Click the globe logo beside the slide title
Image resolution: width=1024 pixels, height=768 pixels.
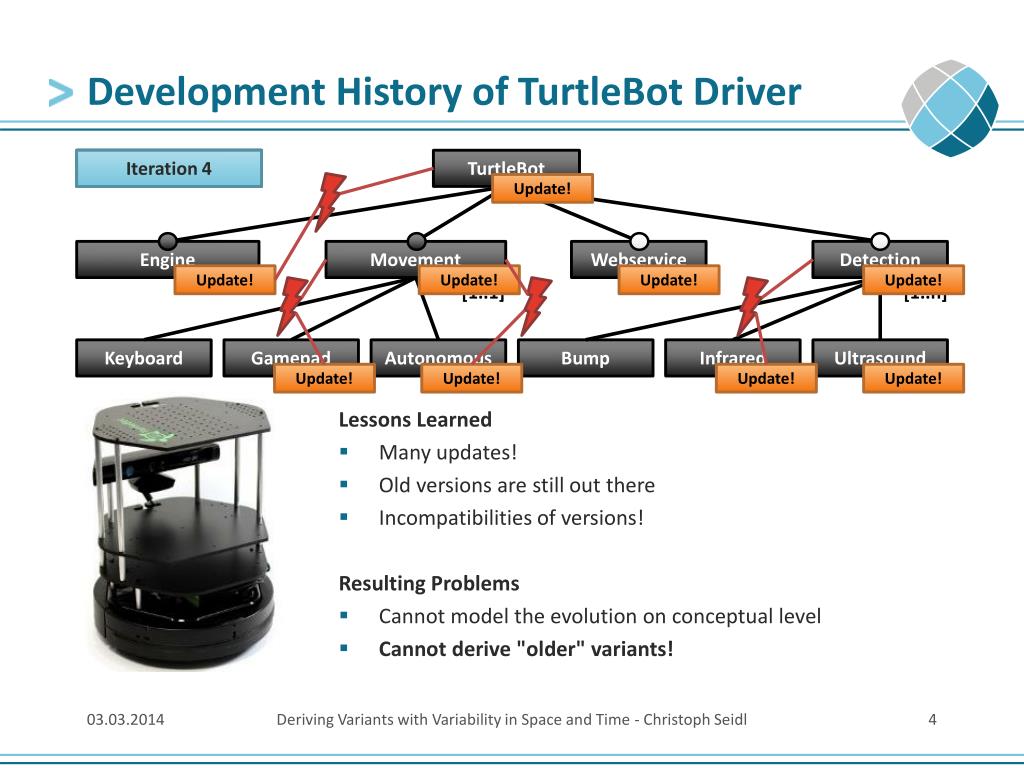[950, 108]
